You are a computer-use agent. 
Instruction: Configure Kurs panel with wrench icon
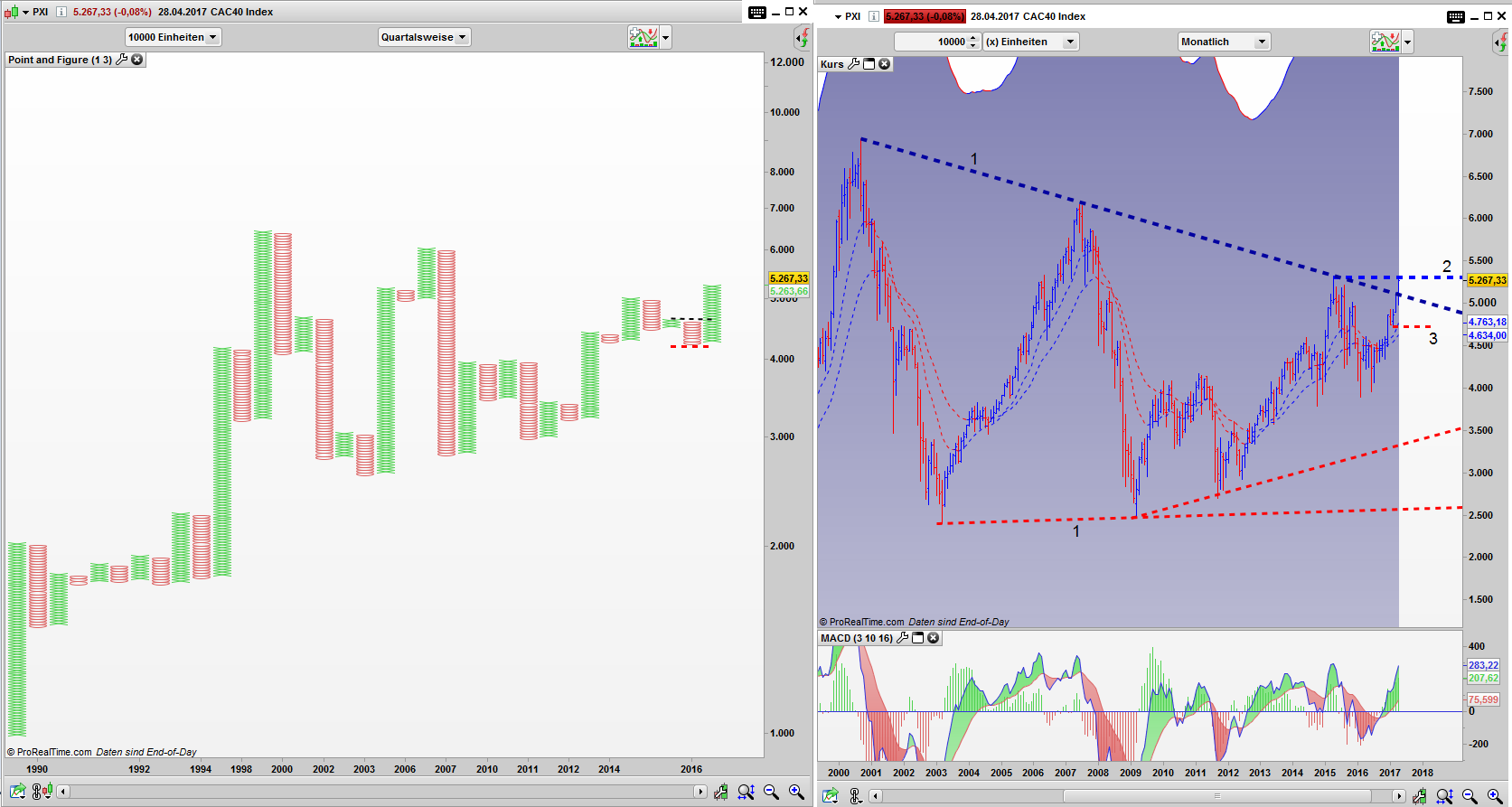pos(853,64)
